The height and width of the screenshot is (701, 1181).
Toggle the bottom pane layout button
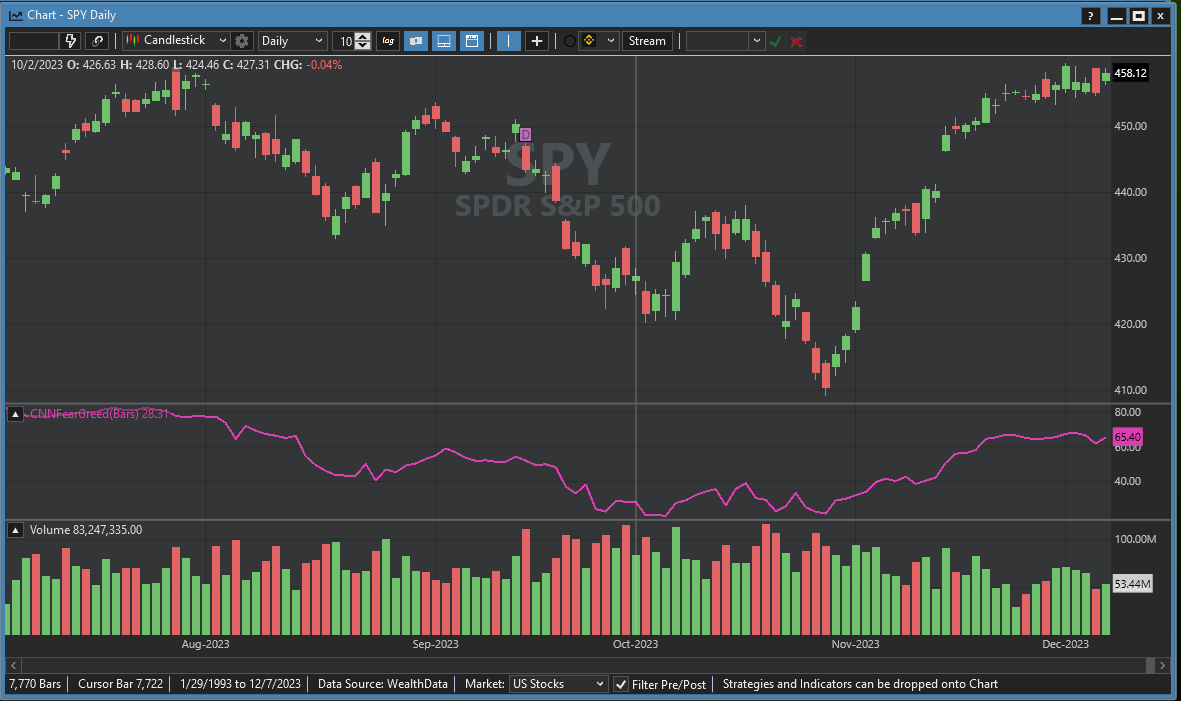click(x=444, y=41)
